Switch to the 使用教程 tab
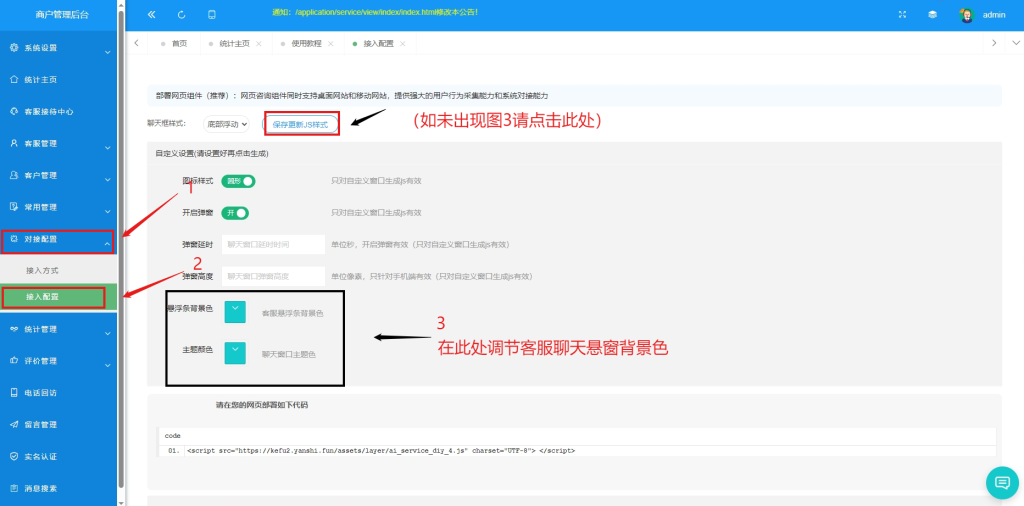Viewport: 1024px width, 506px height. click(306, 44)
